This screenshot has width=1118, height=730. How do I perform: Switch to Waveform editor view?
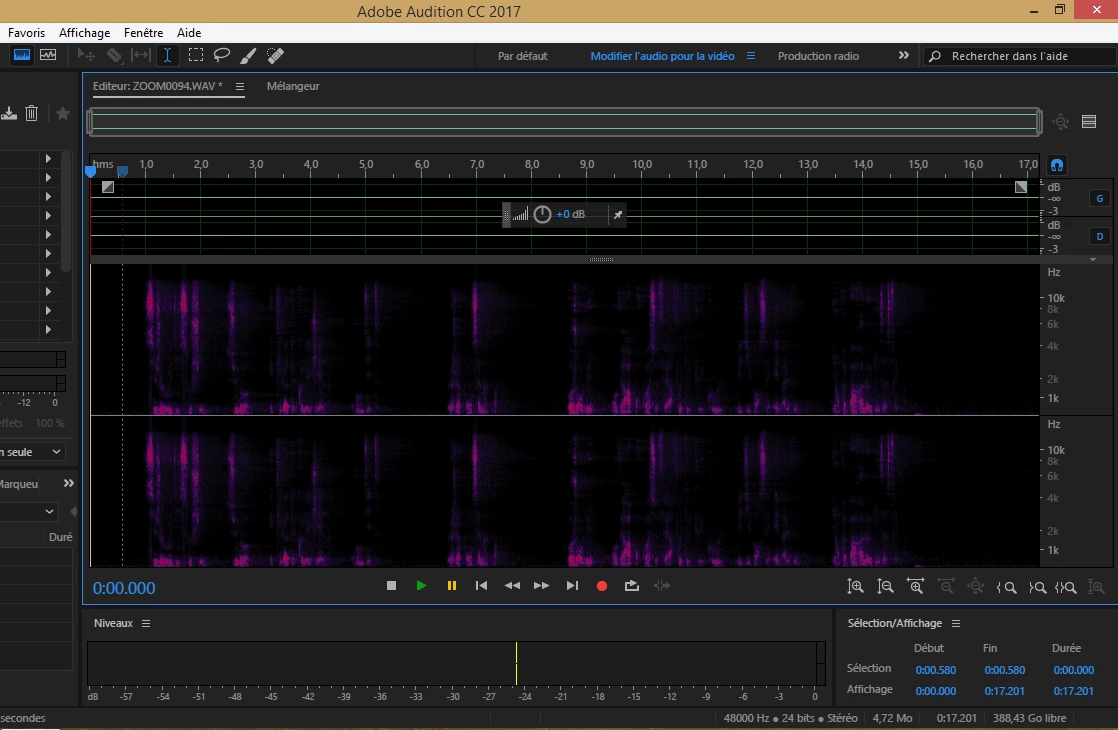click(22, 55)
